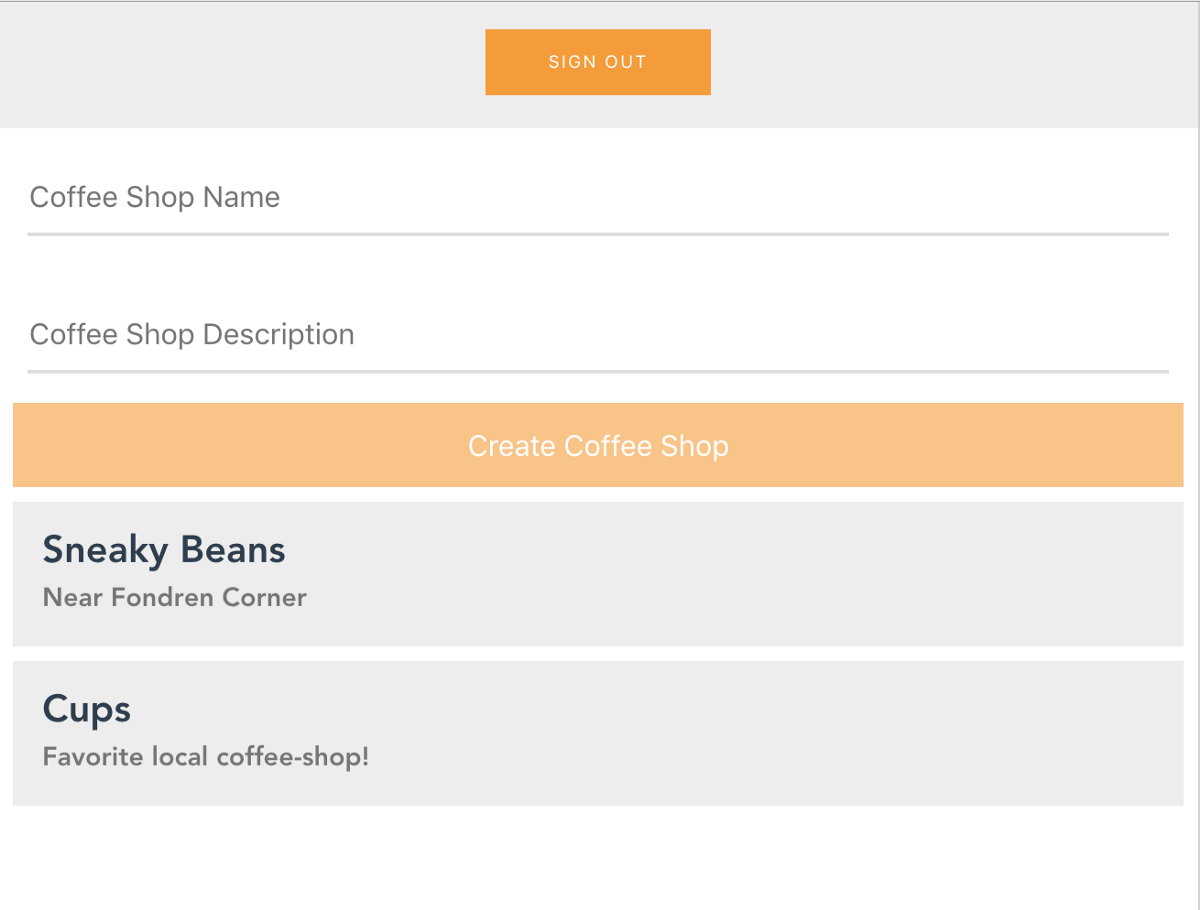Open the Sneaky Beans list card

tap(598, 574)
